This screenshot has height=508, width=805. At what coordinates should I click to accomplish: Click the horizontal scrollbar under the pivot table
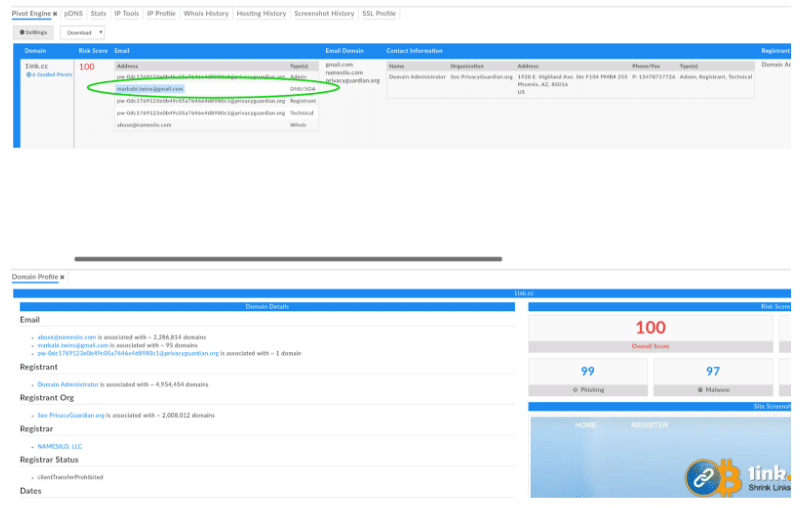[x=288, y=259]
